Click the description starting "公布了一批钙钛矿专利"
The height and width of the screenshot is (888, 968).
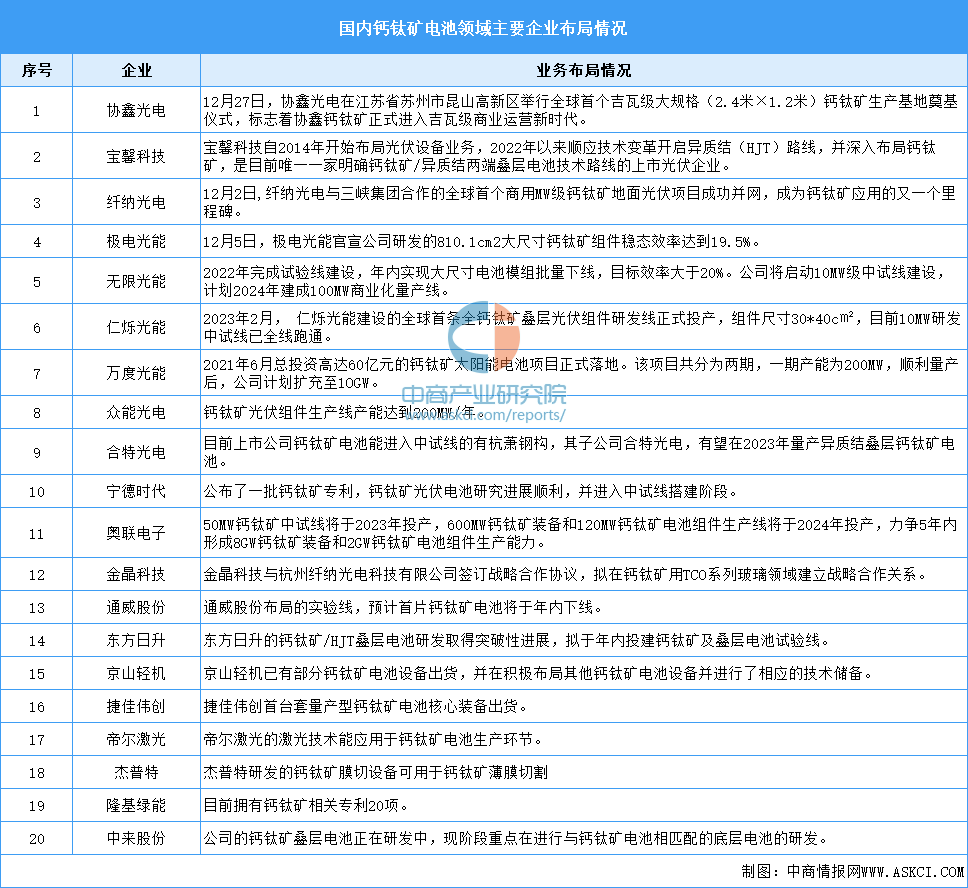[x=470, y=492]
